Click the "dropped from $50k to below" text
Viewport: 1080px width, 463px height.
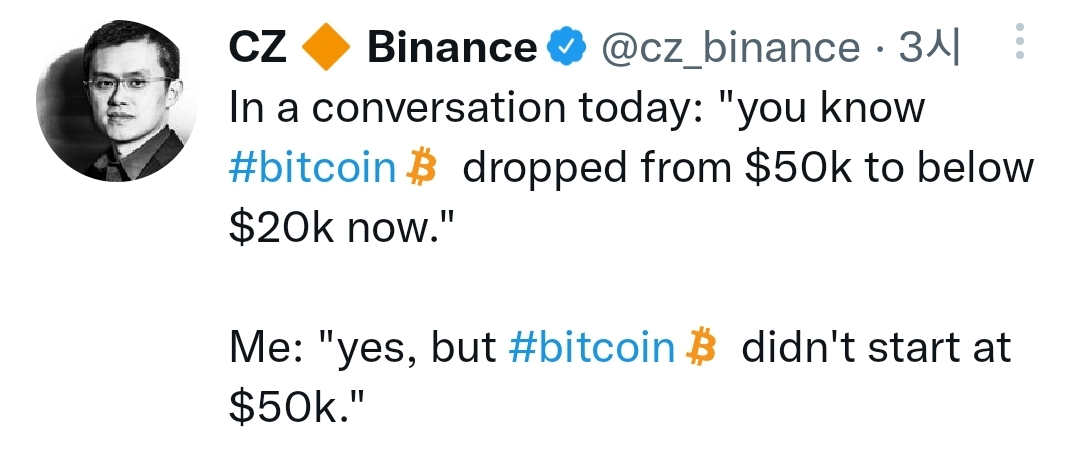(x=748, y=168)
